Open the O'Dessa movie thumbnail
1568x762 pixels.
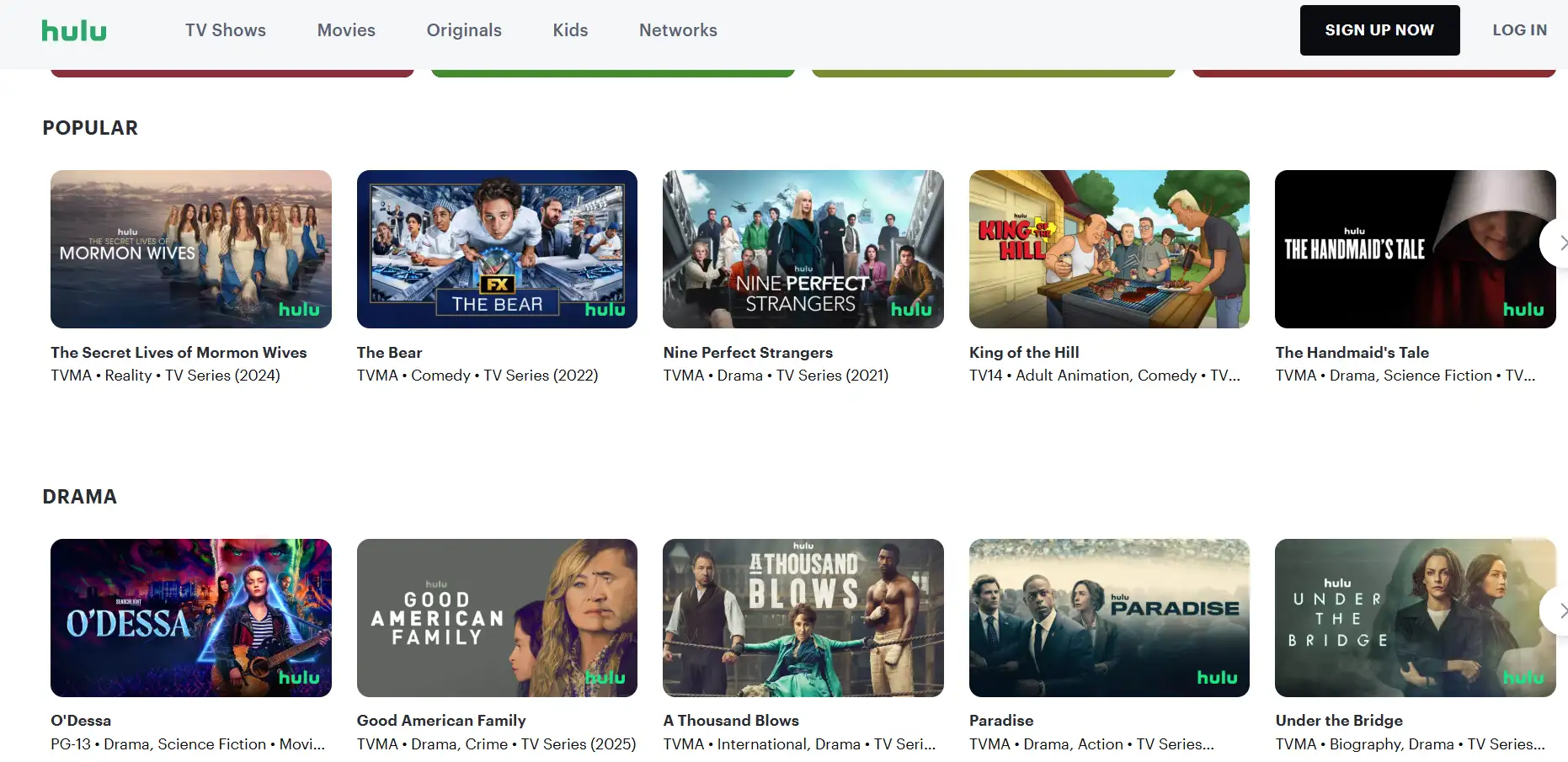coord(191,618)
